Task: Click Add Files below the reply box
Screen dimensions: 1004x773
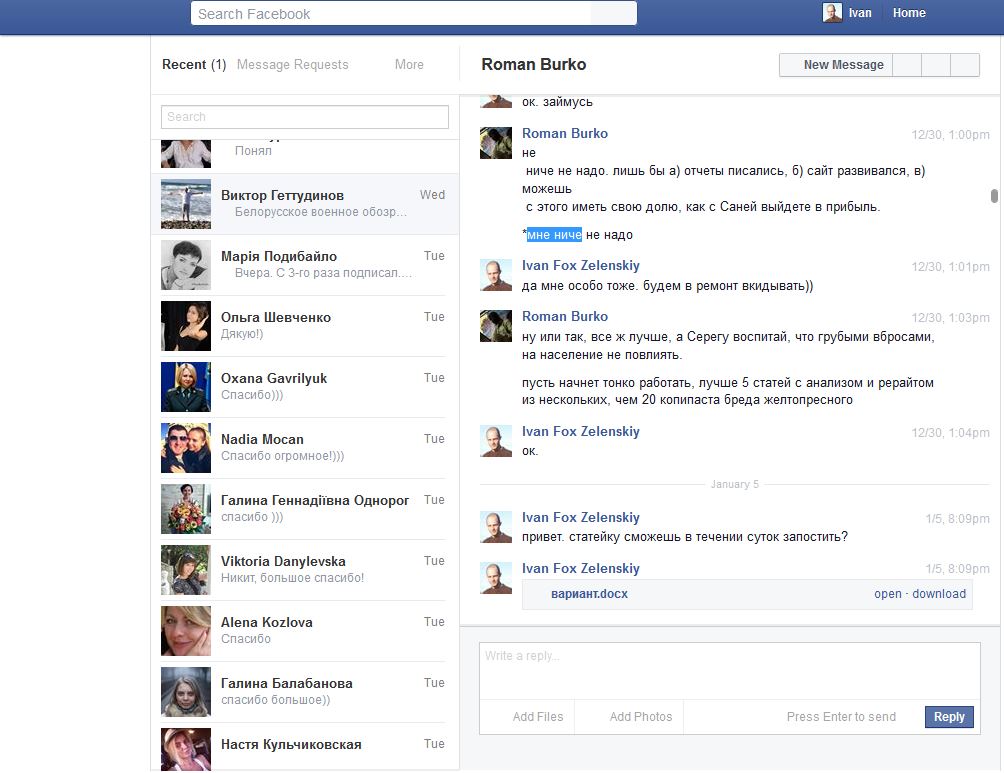Action: (537, 717)
